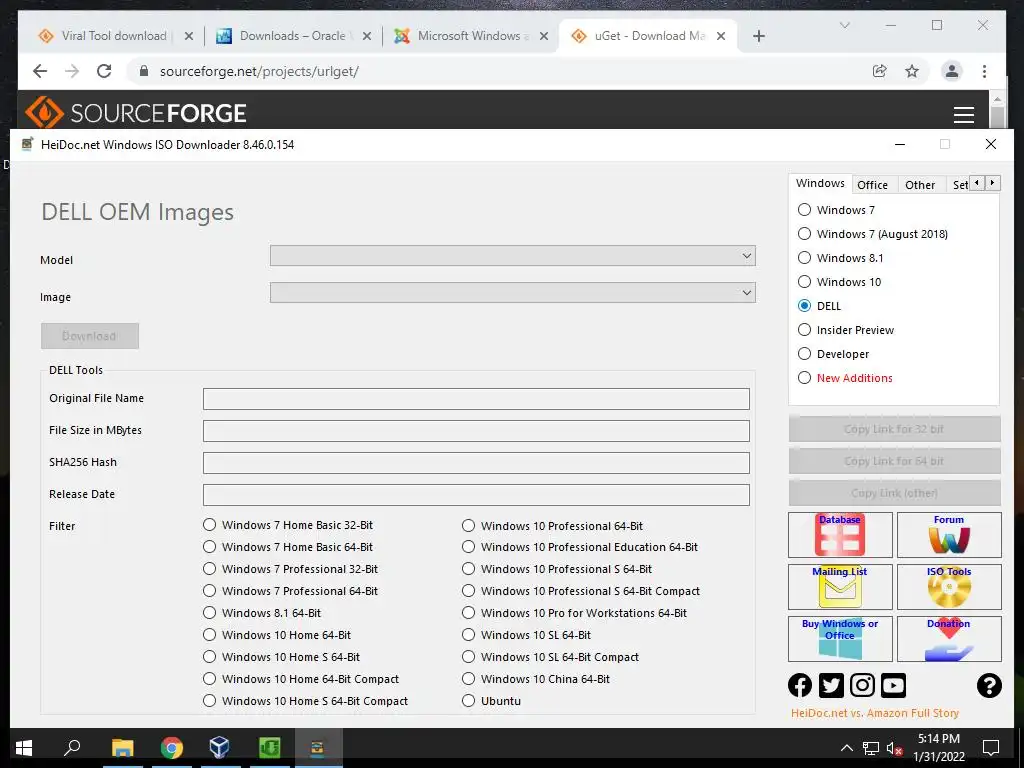Share this page icon in Chrome address bar

point(880,71)
